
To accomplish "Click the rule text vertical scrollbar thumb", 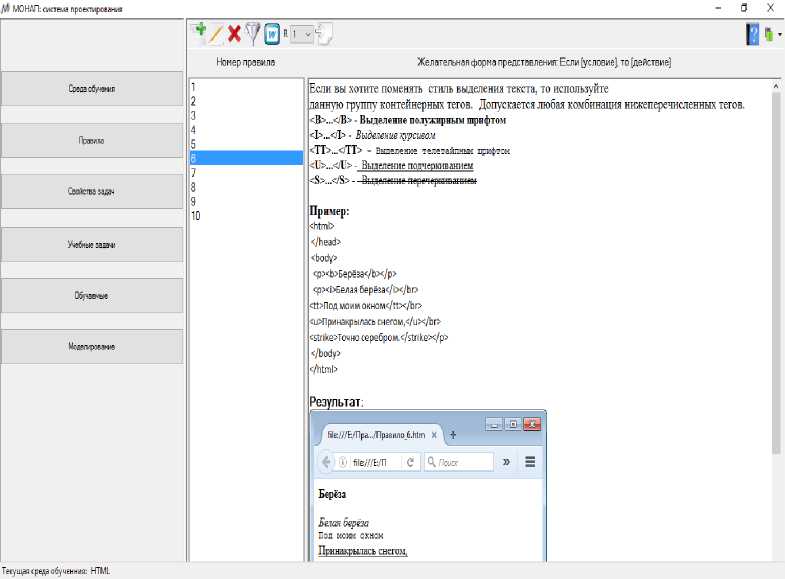I will pos(776,273).
